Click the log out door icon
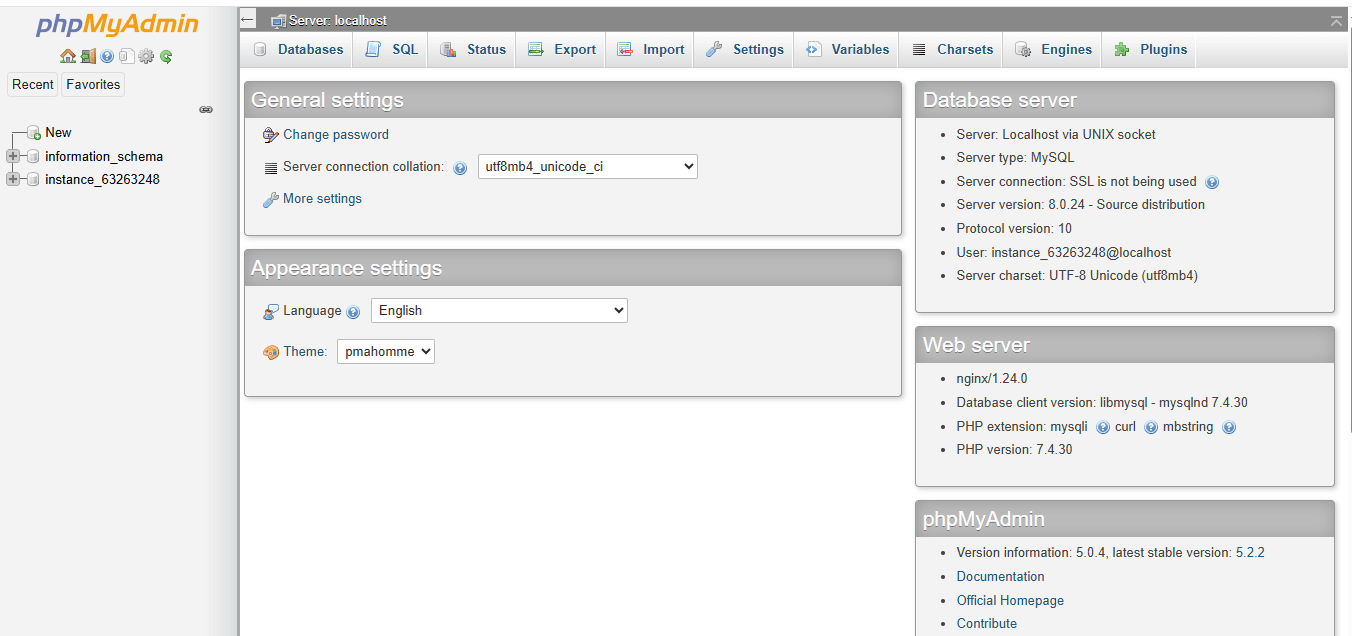This screenshot has height=636, width=1352. point(88,57)
